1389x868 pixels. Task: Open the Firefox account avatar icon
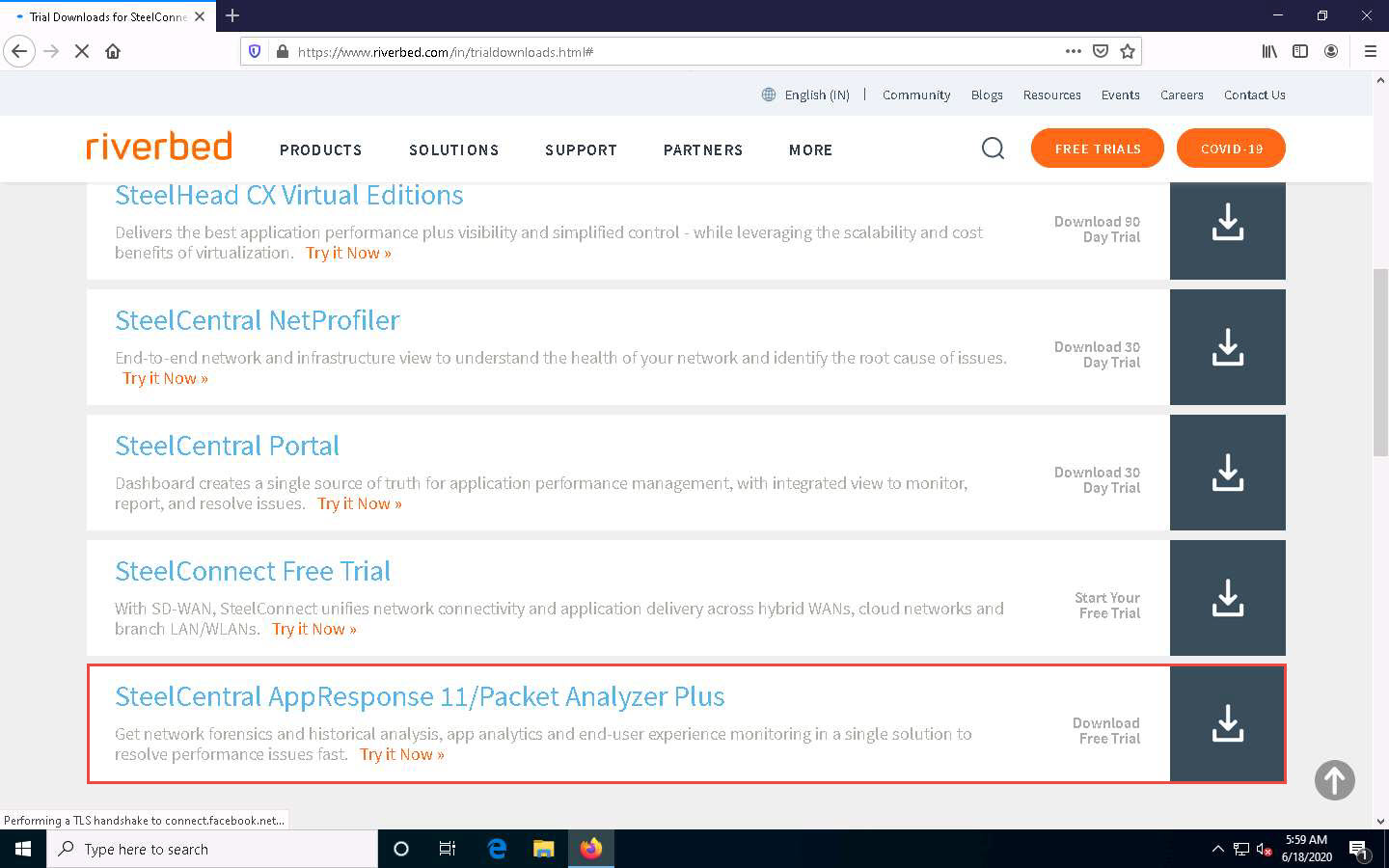click(1331, 51)
